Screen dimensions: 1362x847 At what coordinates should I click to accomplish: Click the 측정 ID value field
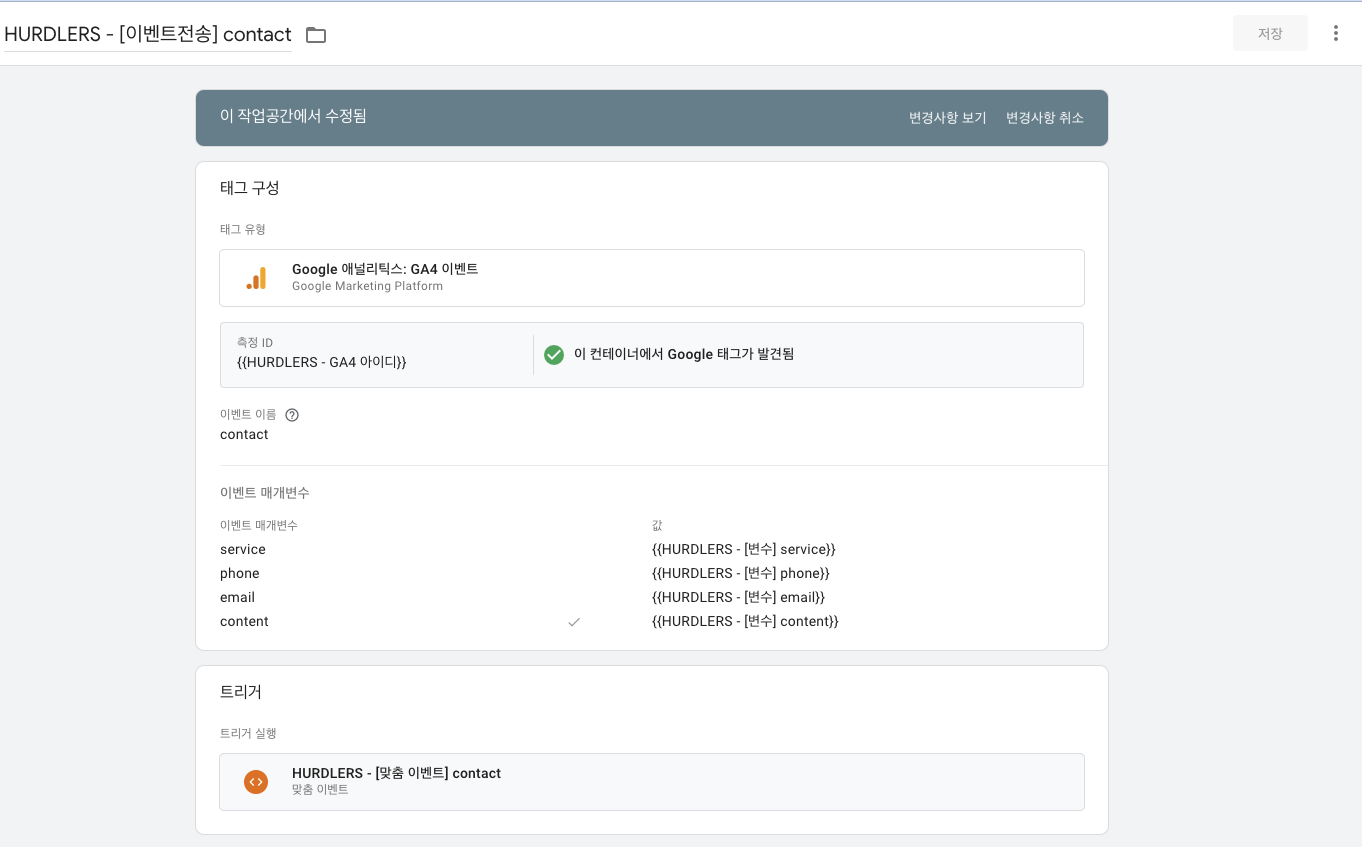click(x=376, y=354)
